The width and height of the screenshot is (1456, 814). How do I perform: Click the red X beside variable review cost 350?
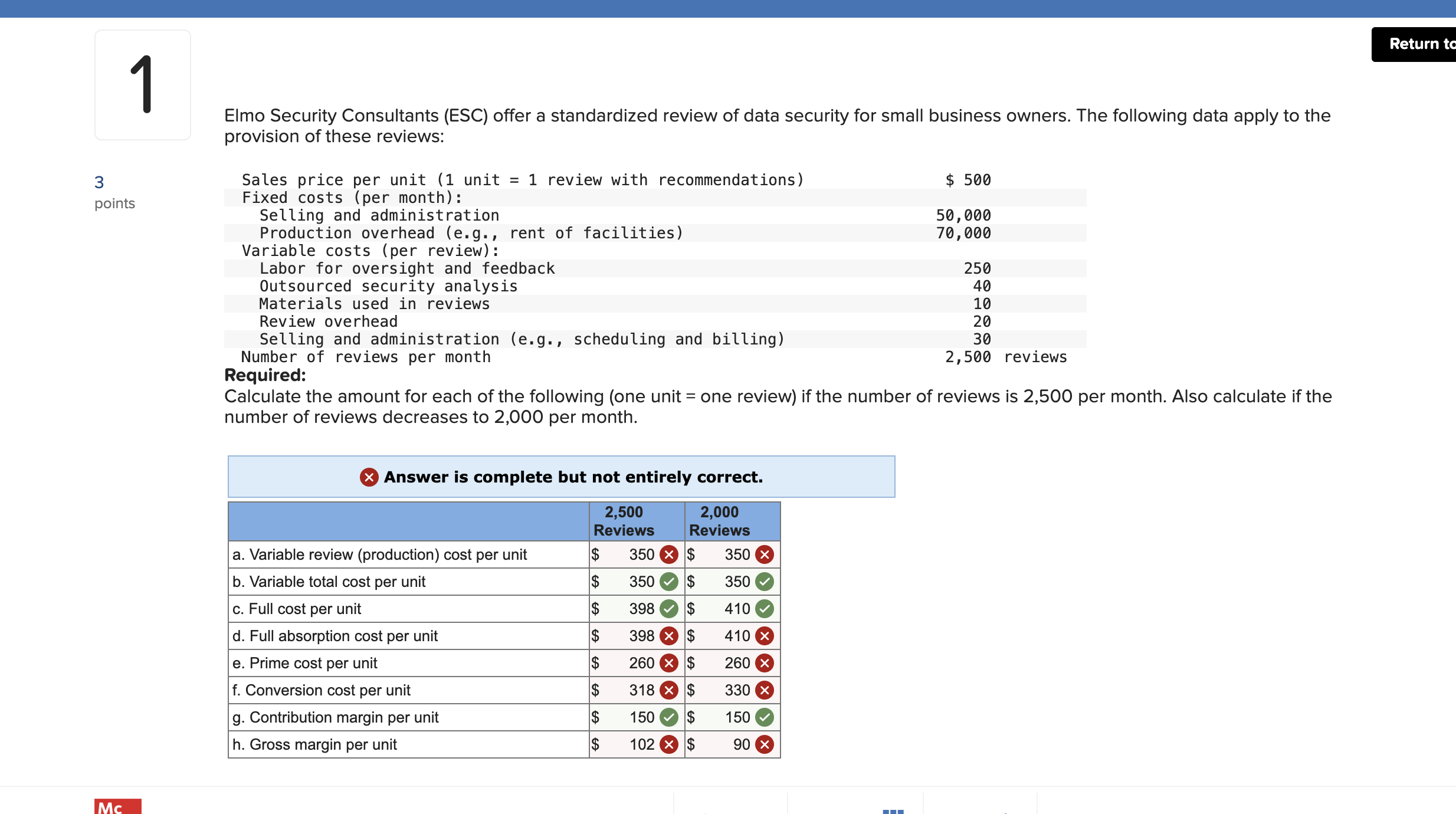coord(670,554)
